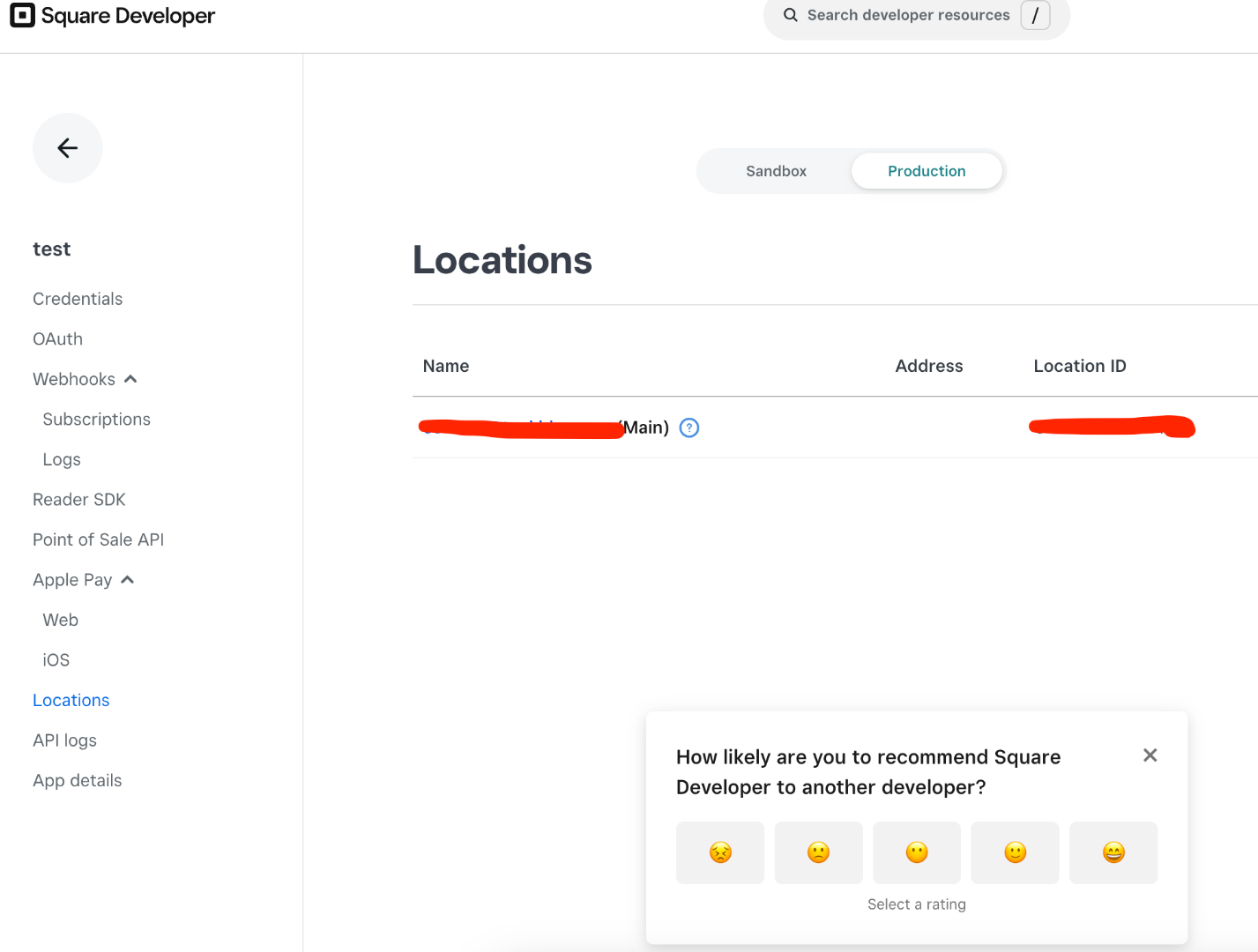The width and height of the screenshot is (1258, 952).
Task: Click the help icon beside Main location
Action: click(x=689, y=428)
